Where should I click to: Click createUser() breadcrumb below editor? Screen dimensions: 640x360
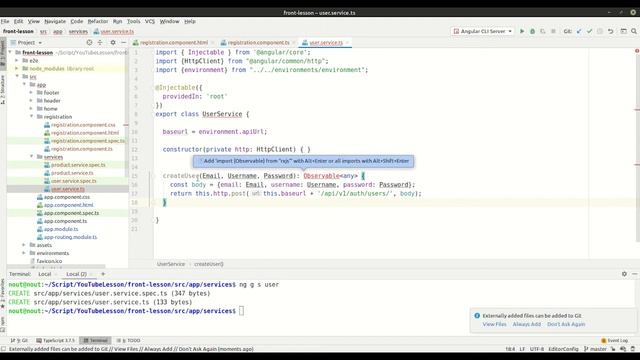pyautogui.click(x=209, y=264)
